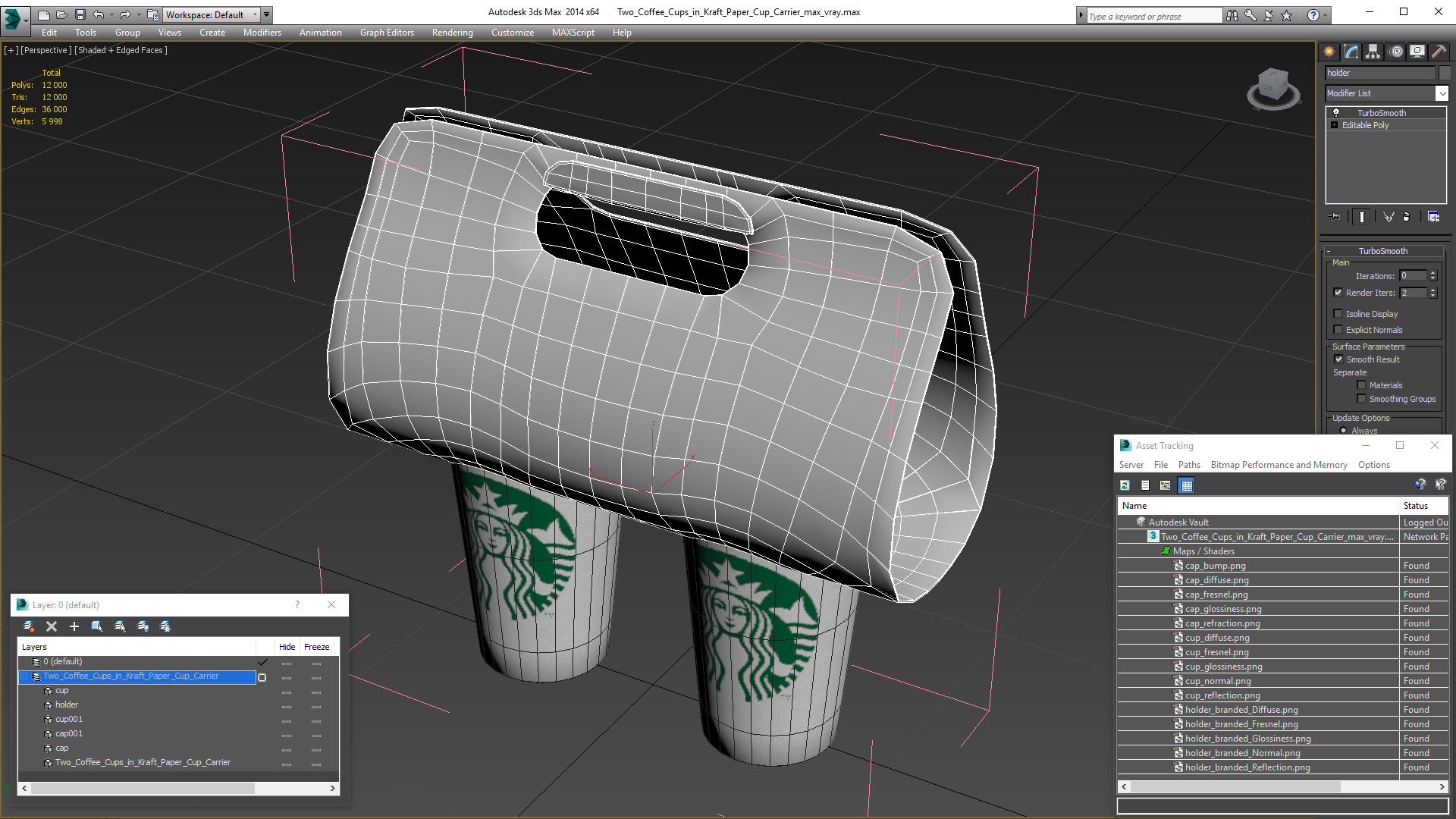
Task: Click the Redo arrow icon
Action: [x=125, y=14]
